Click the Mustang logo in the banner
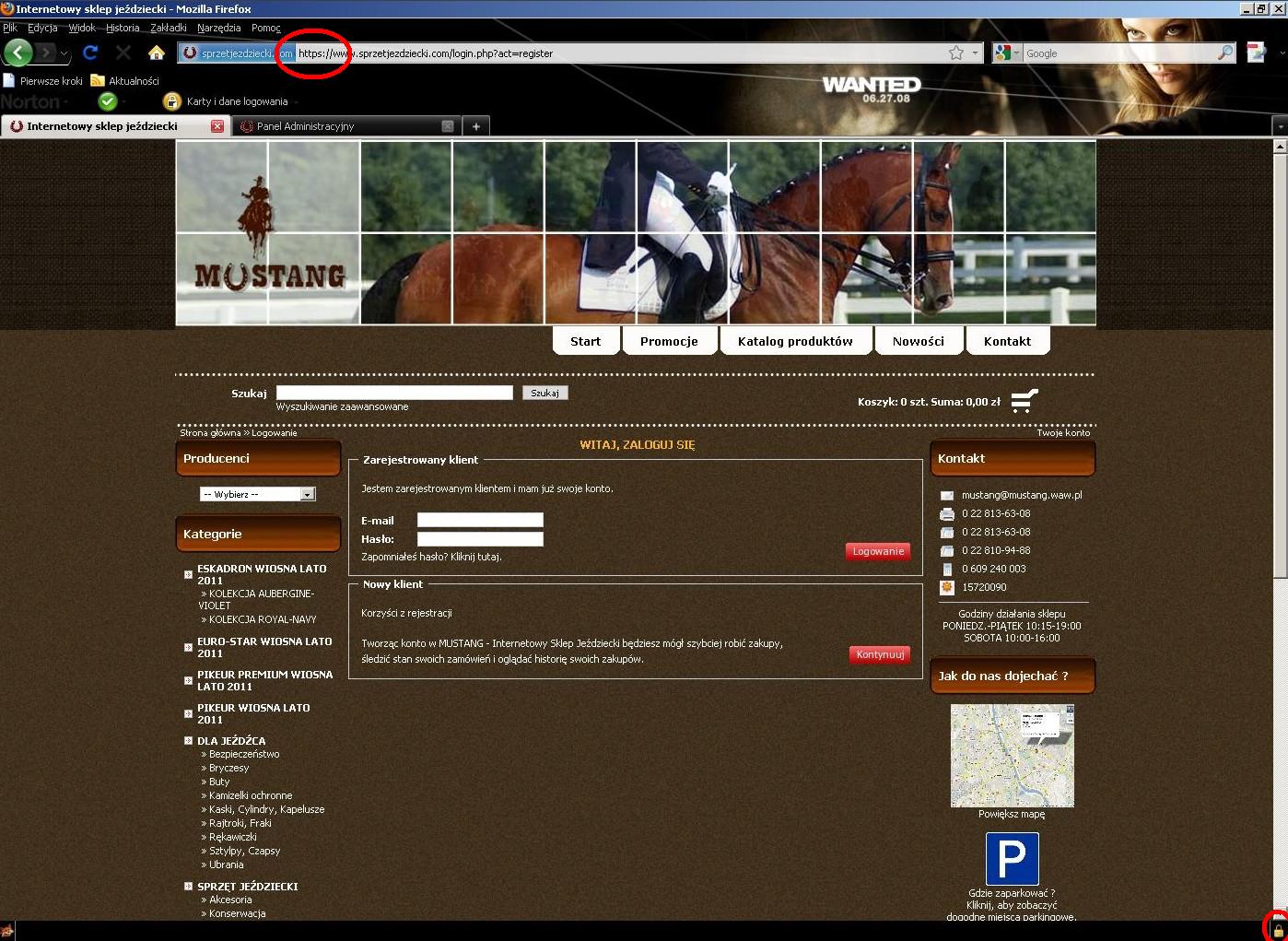Screen dimensions: 1288x941 (x=268, y=233)
